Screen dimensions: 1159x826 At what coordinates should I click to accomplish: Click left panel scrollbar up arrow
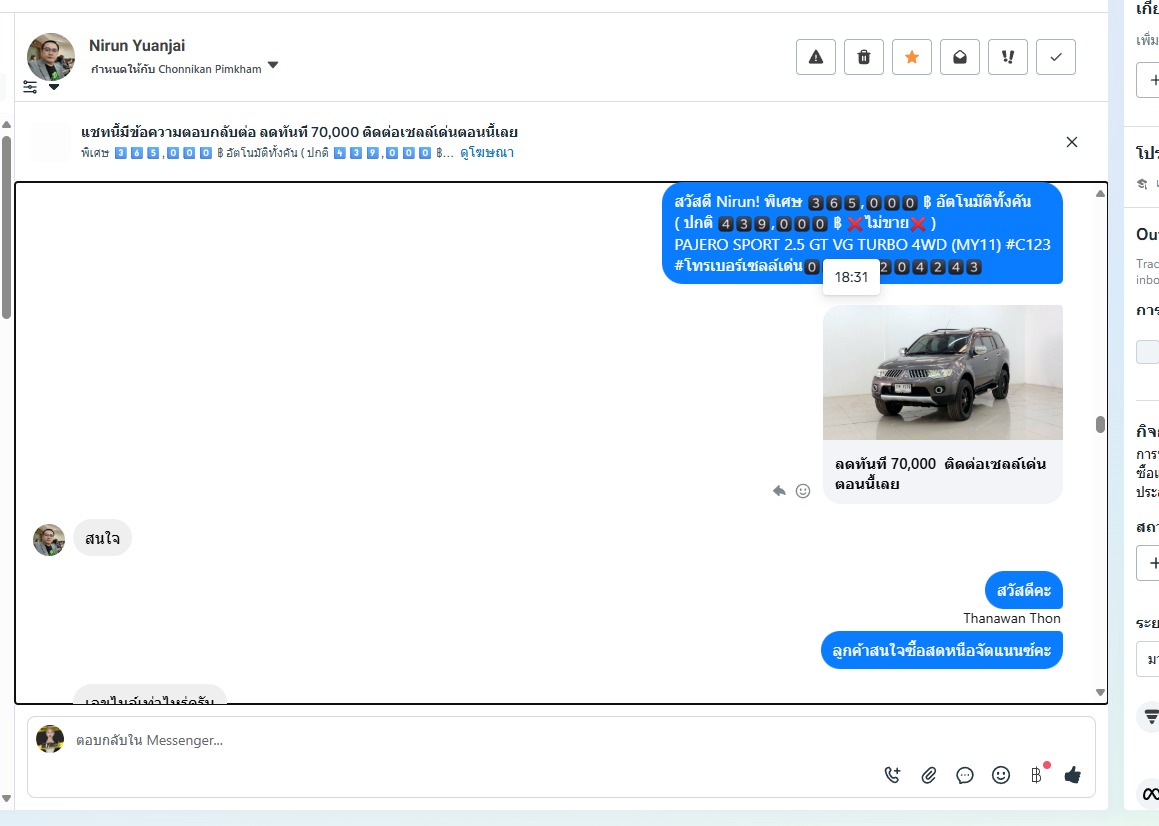(x=6, y=124)
